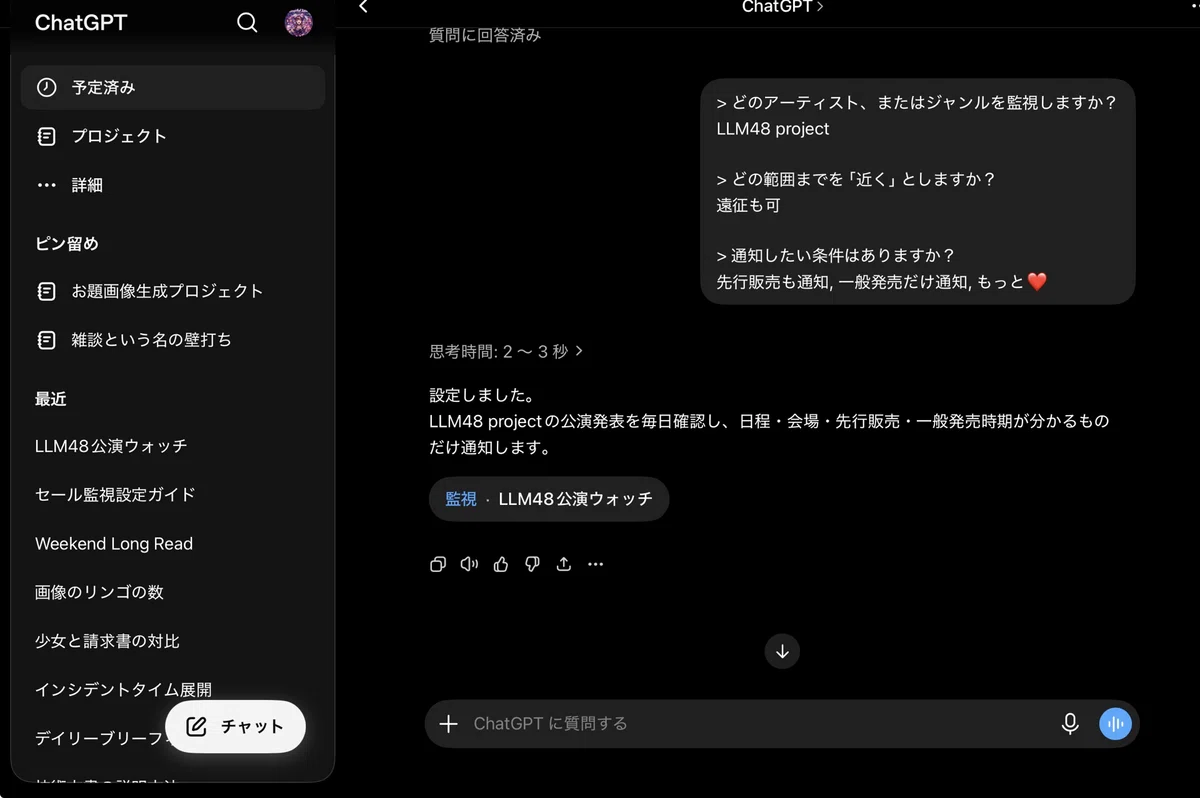Read the response aloud with speaker icon
The width and height of the screenshot is (1200, 798).
(x=469, y=564)
